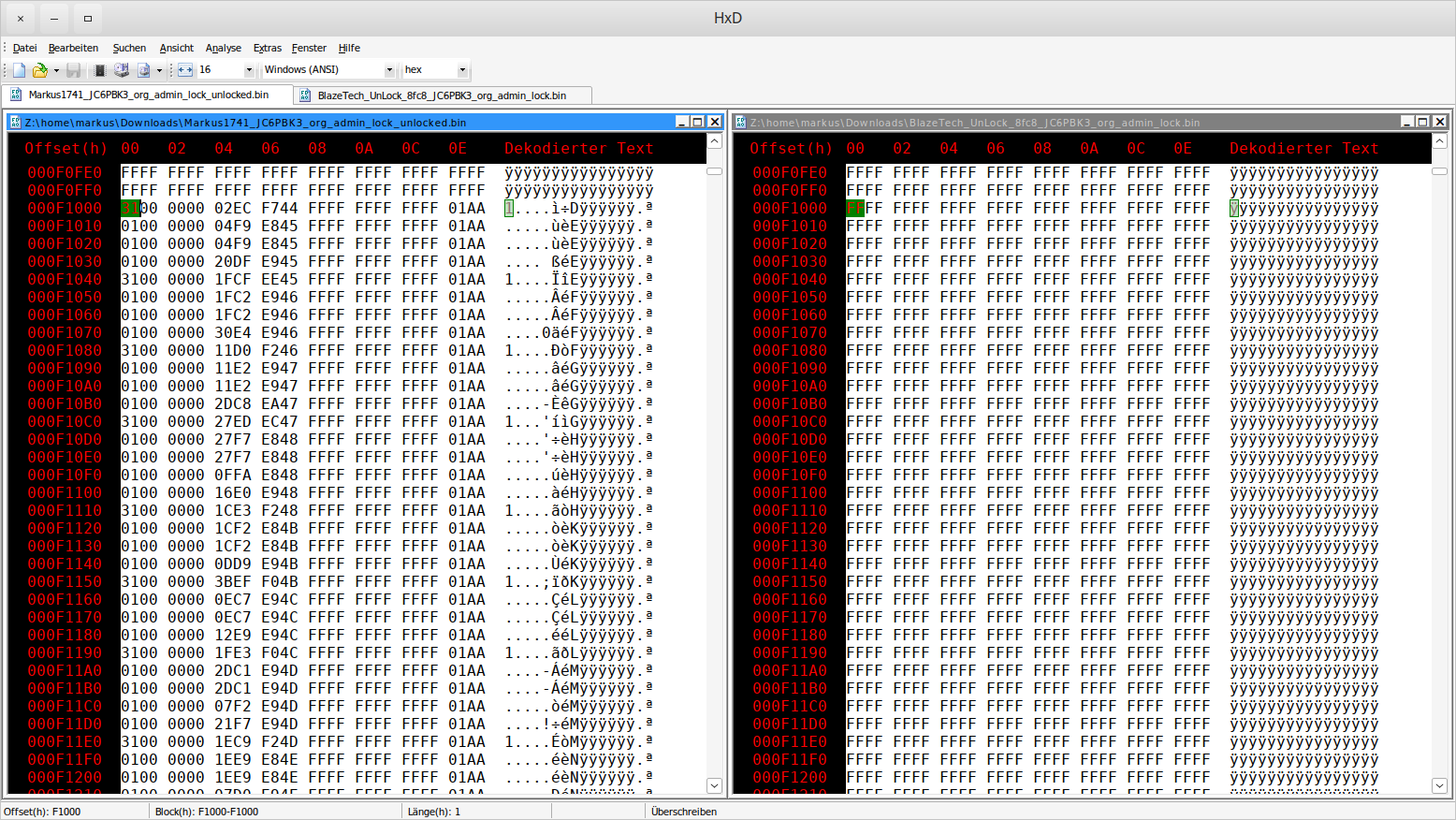Open the Suchen menu
Screen dimensions: 1456x820
(129, 48)
